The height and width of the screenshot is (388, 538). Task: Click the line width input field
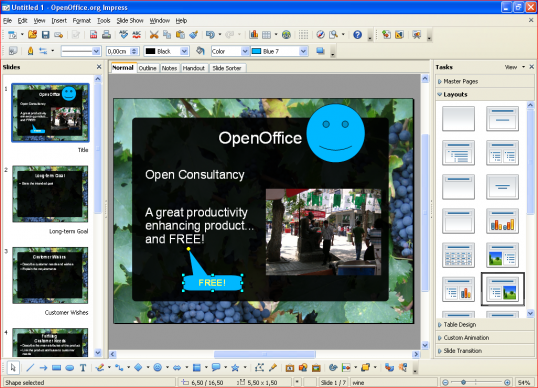pyautogui.click(x=118, y=51)
